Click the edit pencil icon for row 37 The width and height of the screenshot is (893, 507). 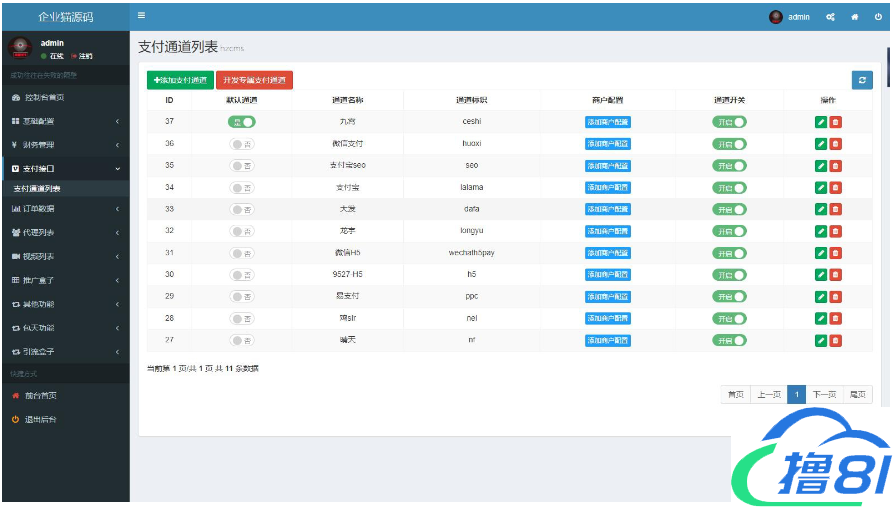point(821,122)
